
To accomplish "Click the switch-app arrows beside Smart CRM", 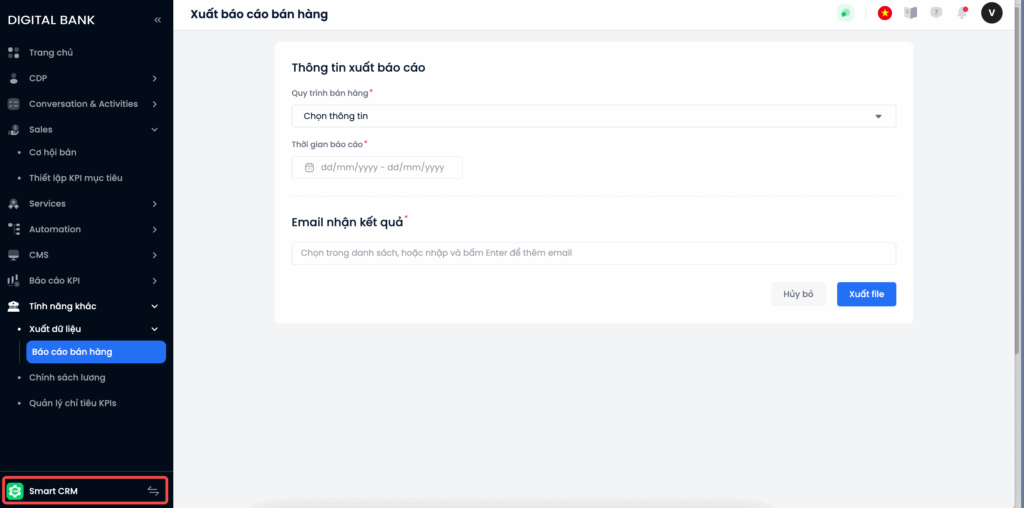I will point(153,491).
